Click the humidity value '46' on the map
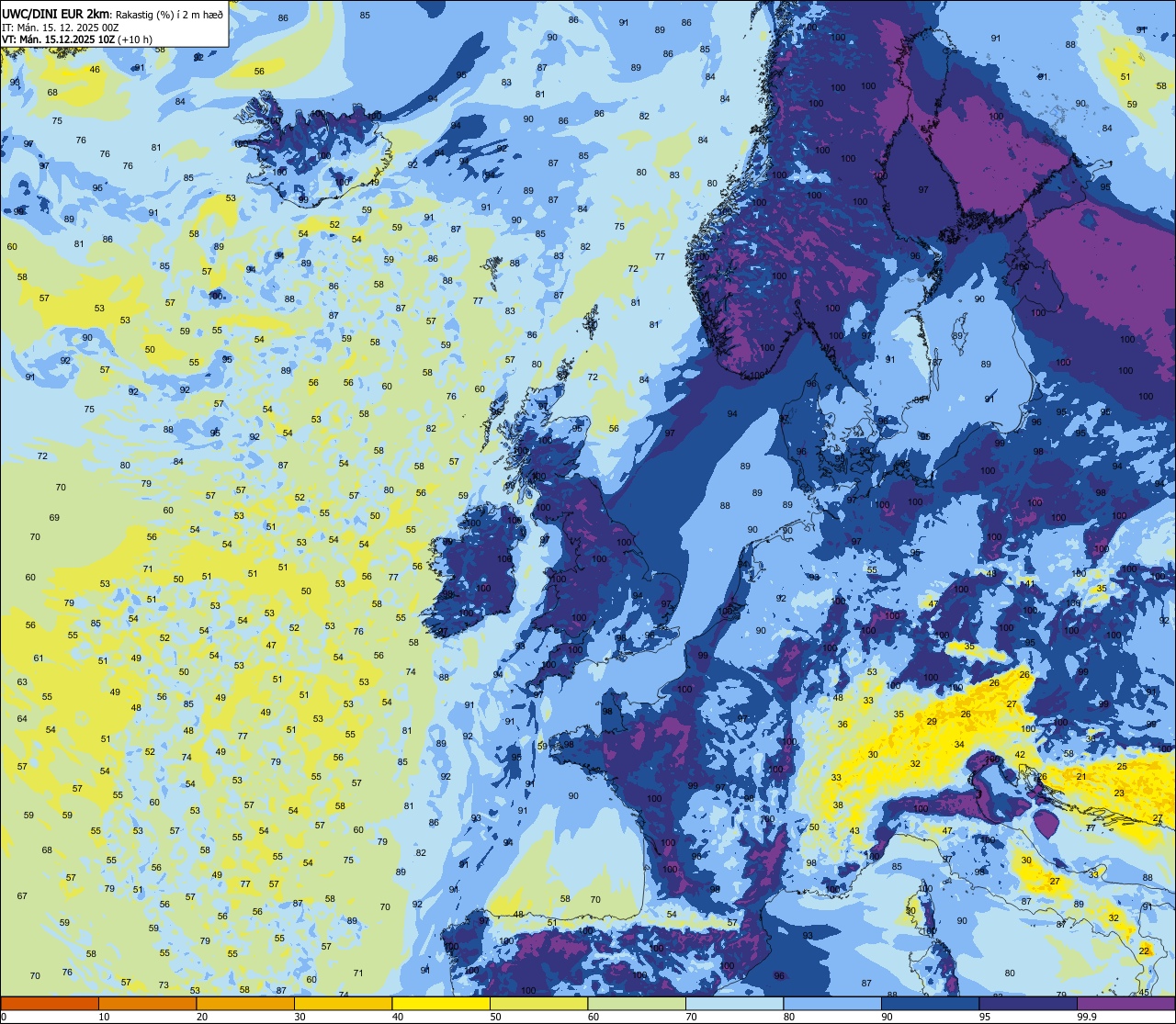Screen dimensions: 1176x1024 point(95,70)
